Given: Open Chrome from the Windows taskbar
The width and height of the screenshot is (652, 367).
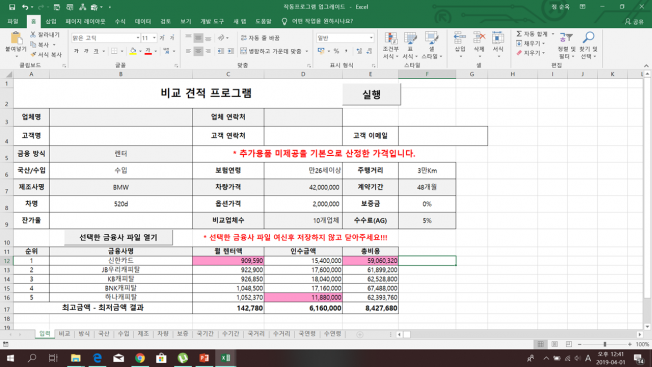Looking at the screenshot, I should (140, 358).
